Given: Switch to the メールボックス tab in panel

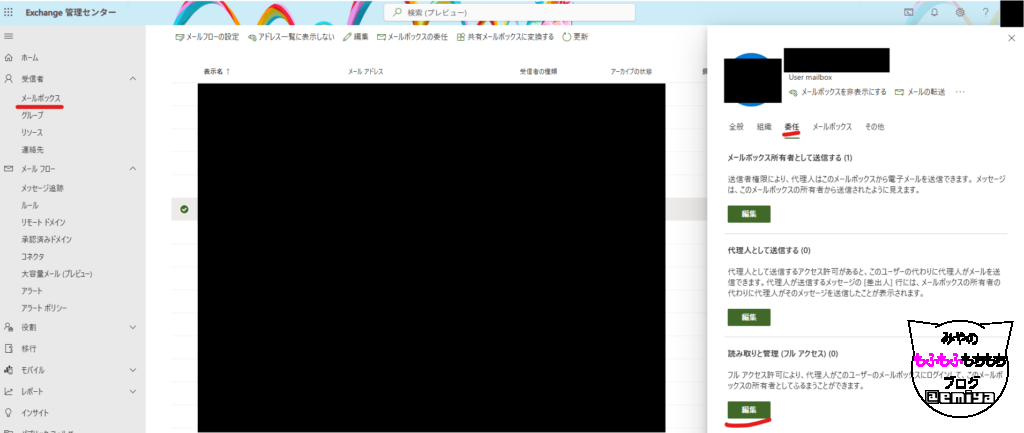Looking at the screenshot, I should (832, 127).
